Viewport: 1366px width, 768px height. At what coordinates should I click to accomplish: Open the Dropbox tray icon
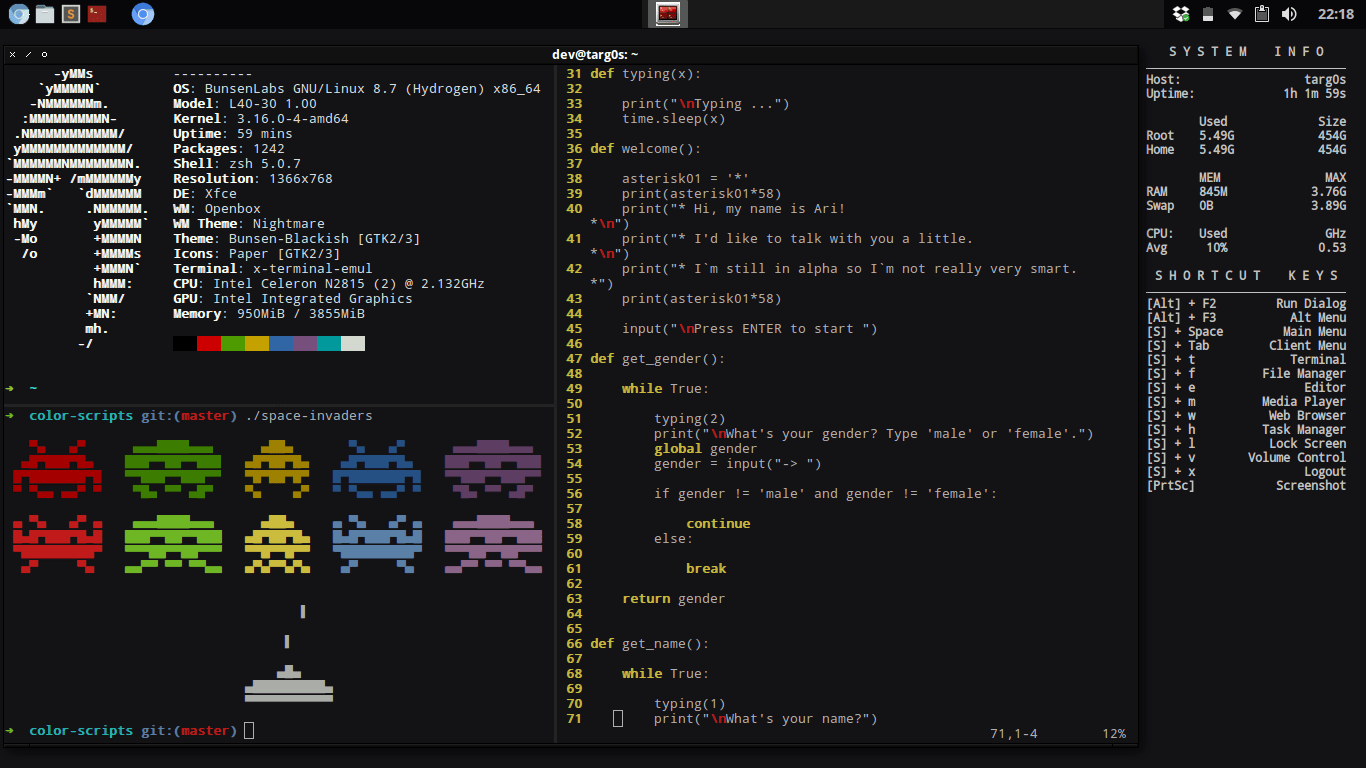[x=1181, y=14]
